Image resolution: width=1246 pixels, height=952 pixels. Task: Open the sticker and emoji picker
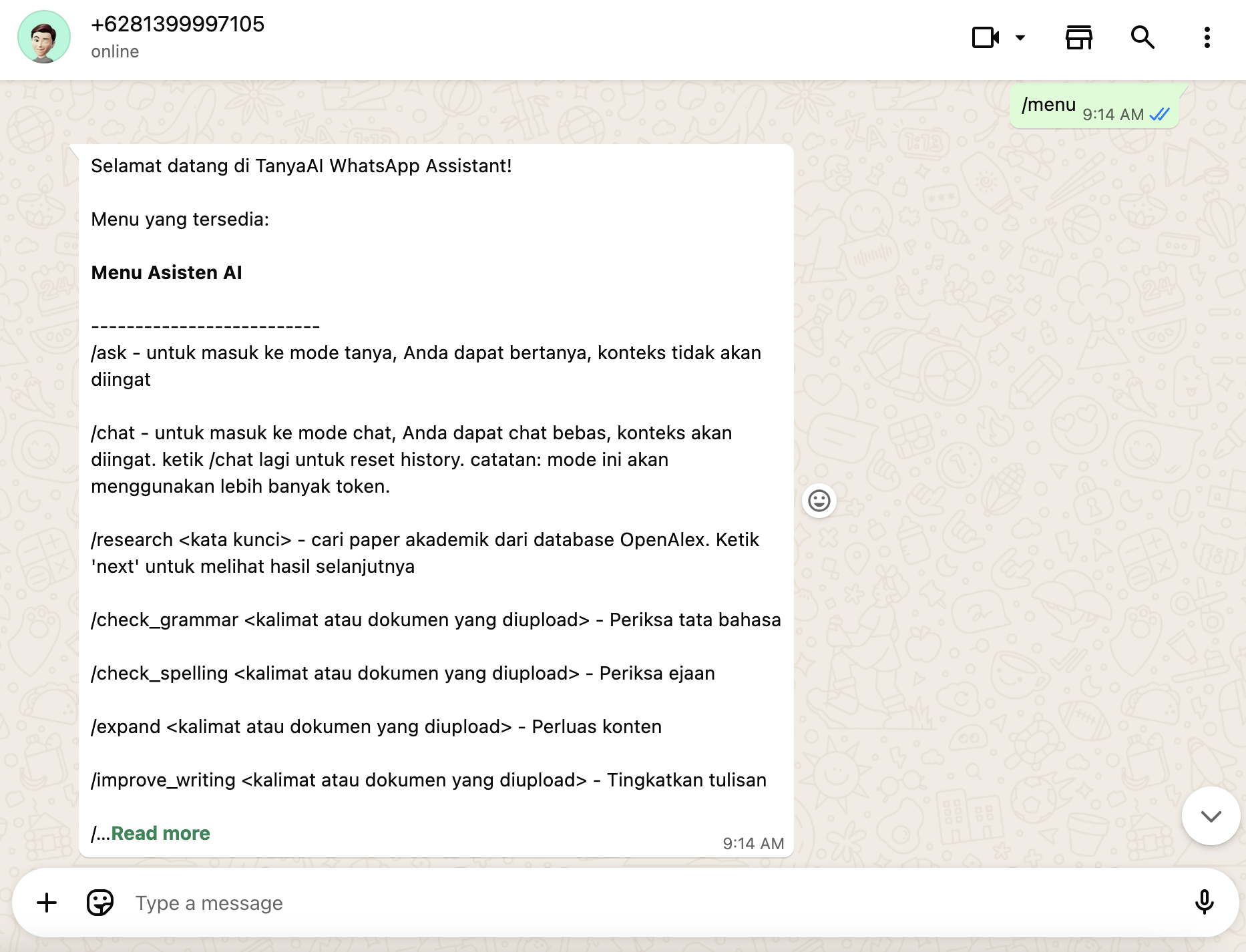(100, 903)
